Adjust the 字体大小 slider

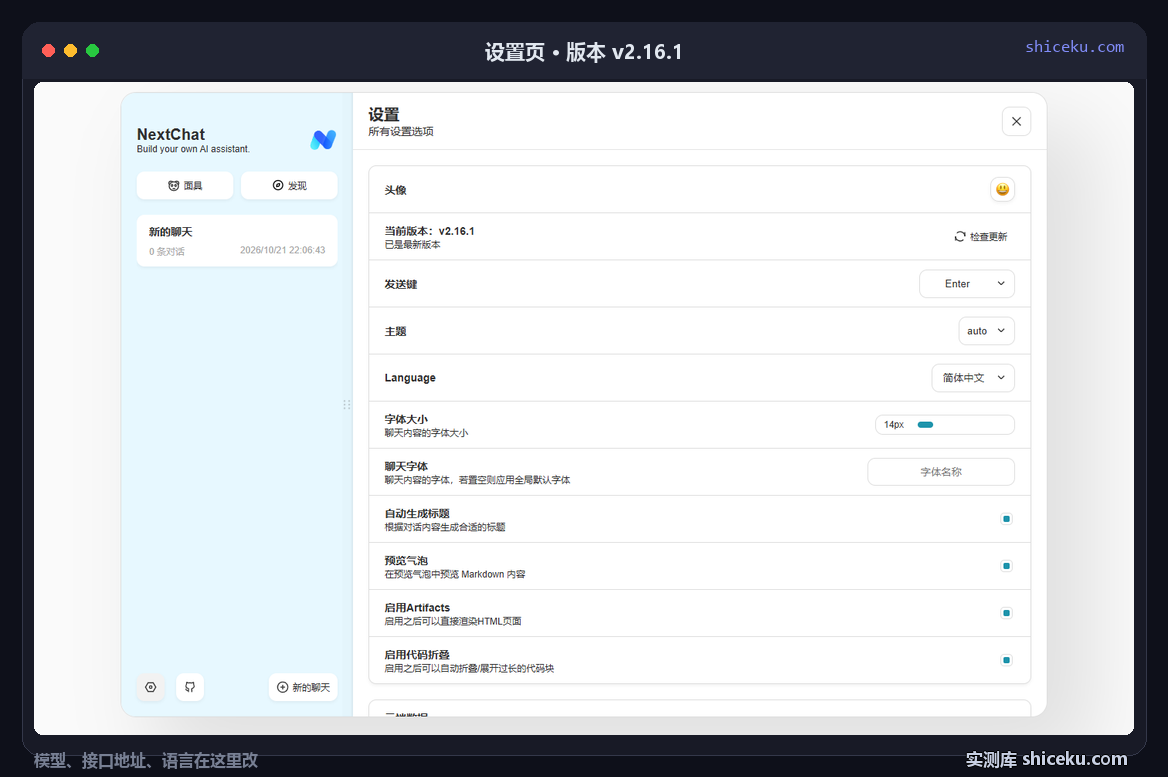945,425
